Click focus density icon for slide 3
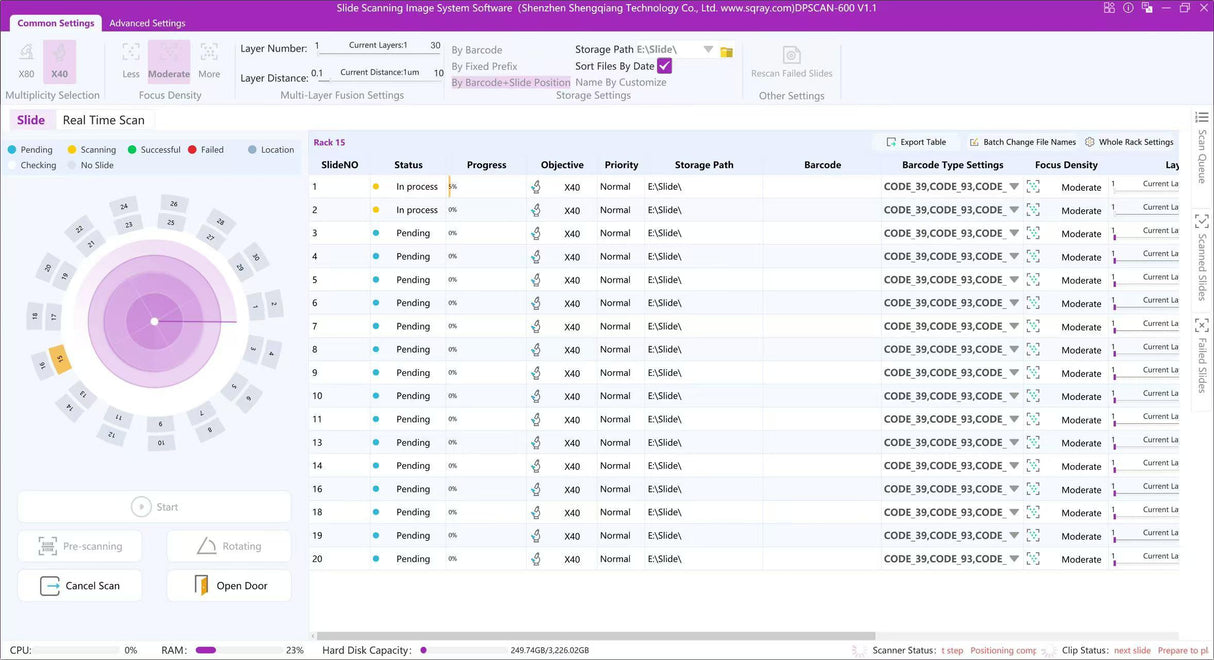This screenshot has height=660, width=1214. 1033,233
